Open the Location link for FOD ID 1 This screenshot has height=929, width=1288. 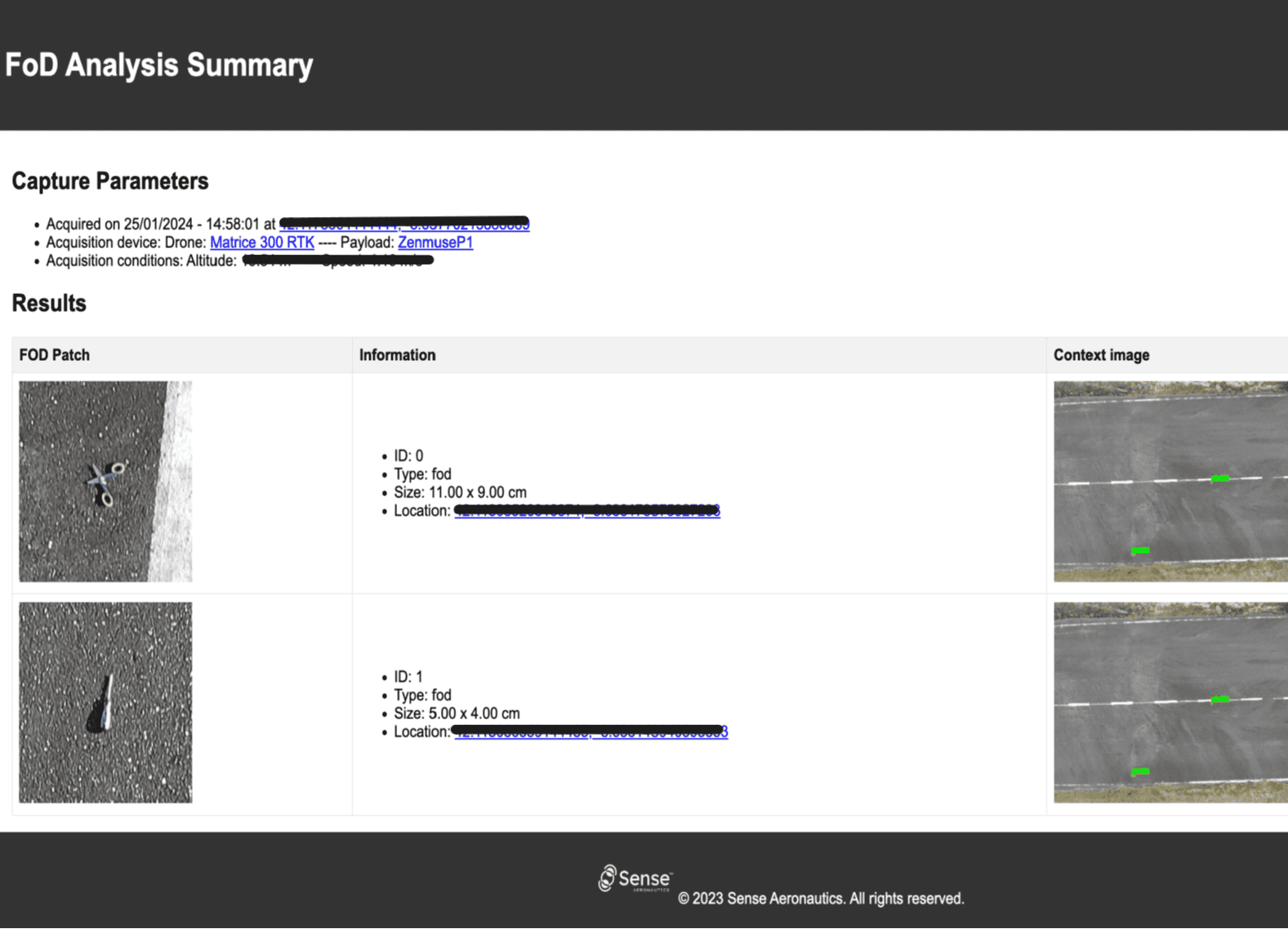[590, 732]
